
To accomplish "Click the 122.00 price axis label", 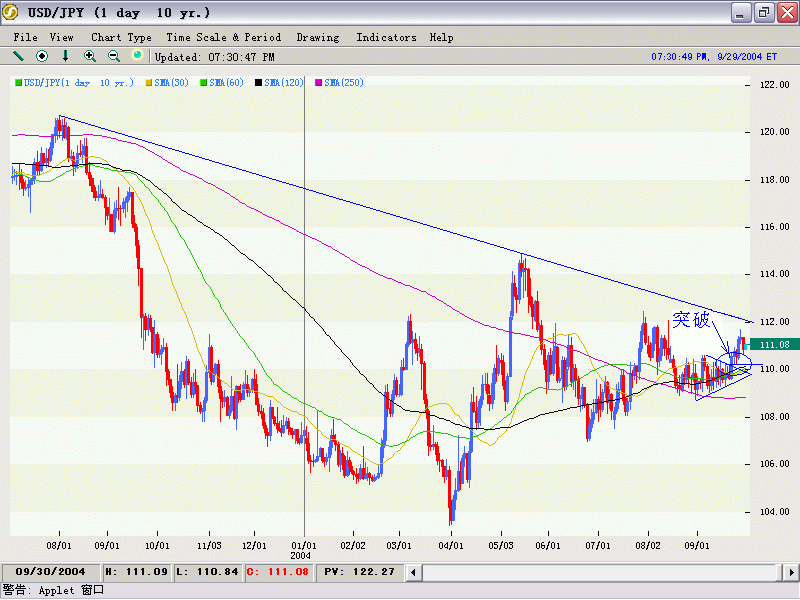I will [x=774, y=85].
